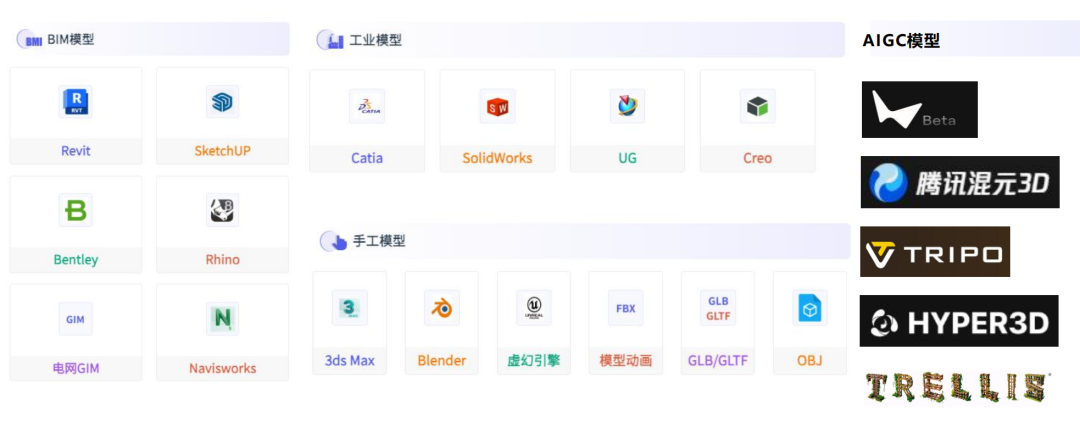Click the GLB GLTF icon

tap(718, 308)
